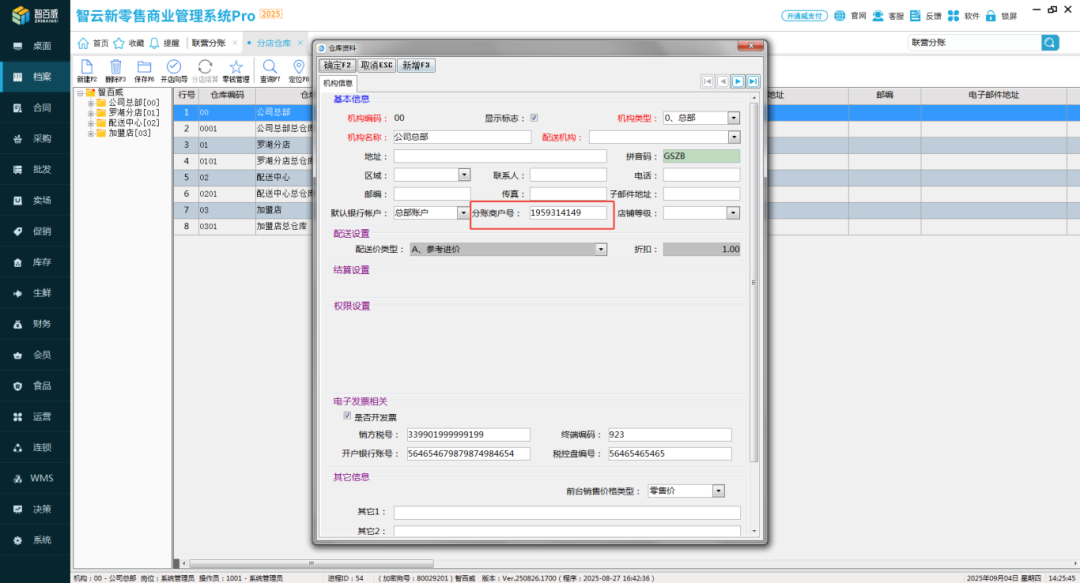Click the 确定F2 confirm button
Viewport: 1080px width, 583px height.
(338, 64)
